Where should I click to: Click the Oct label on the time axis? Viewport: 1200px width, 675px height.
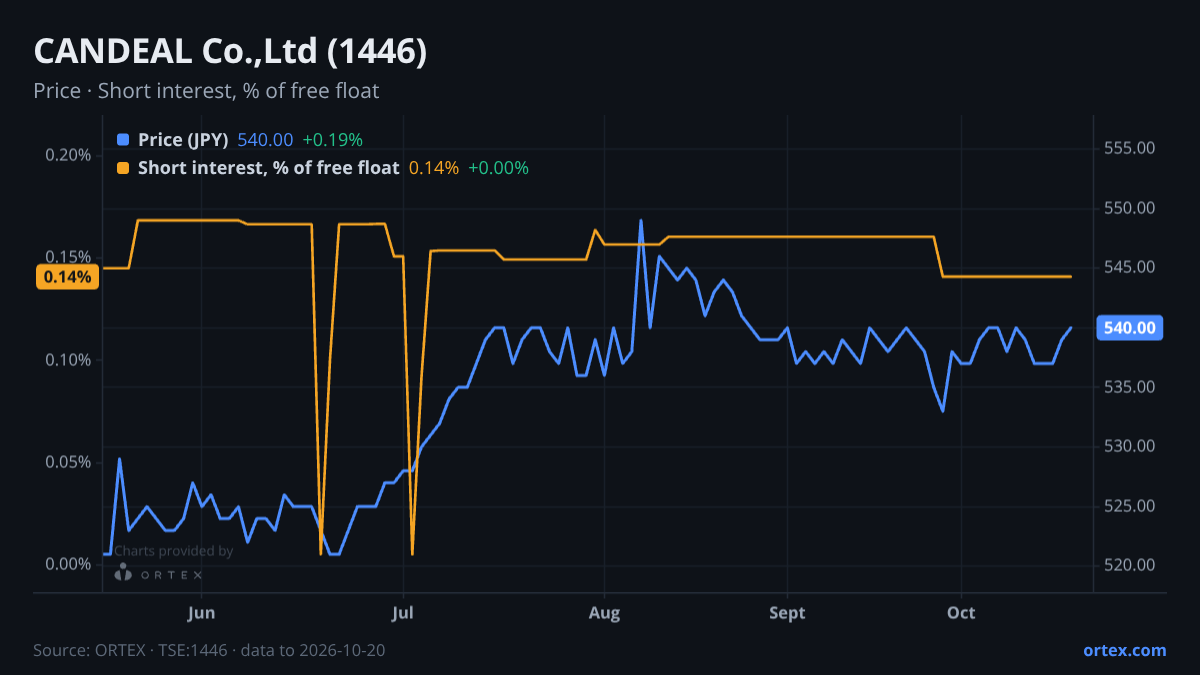(x=961, y=613)
